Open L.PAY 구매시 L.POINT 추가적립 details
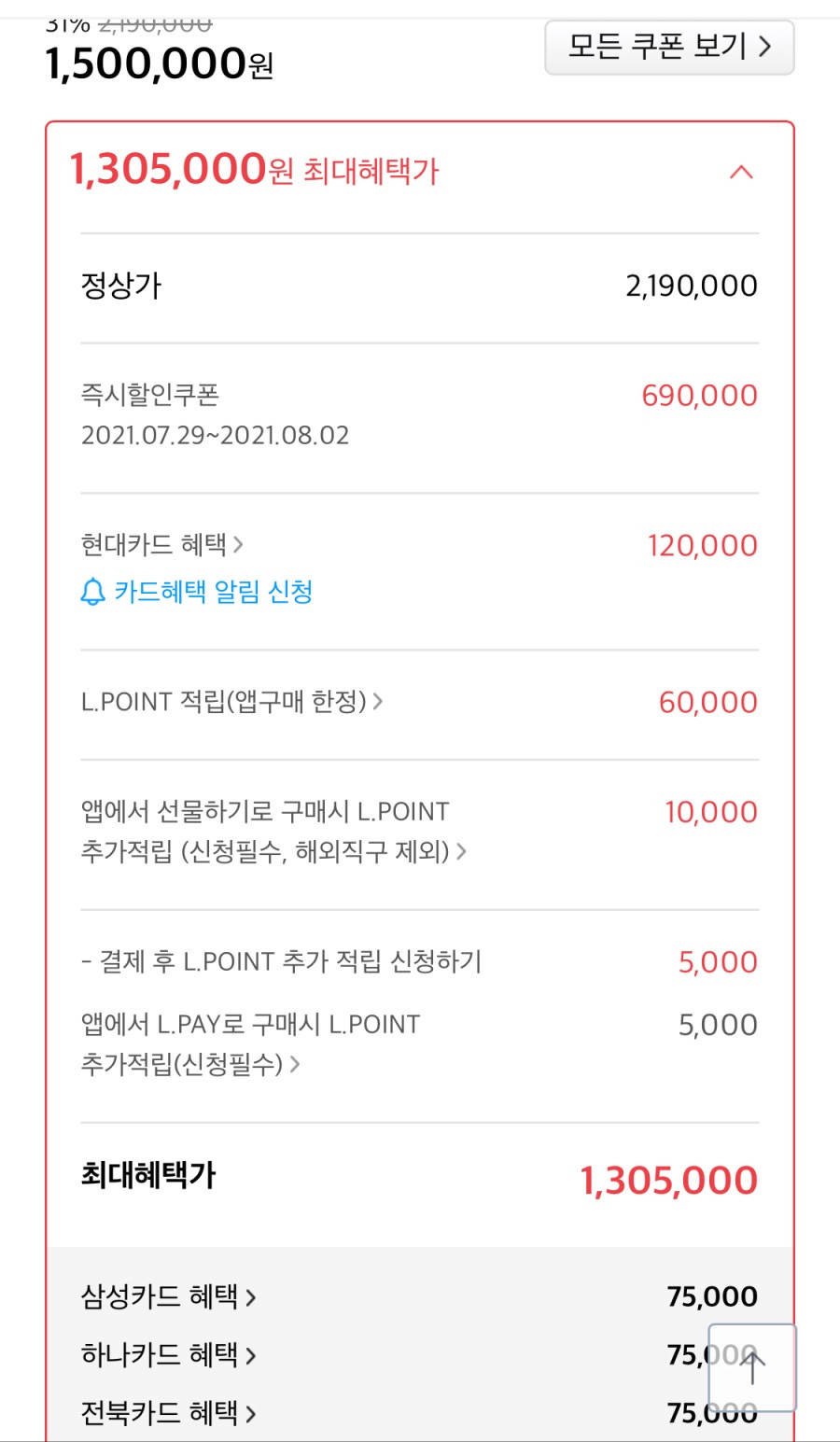The width and height of the screenshot is (840, 1442). (250, 1043)
